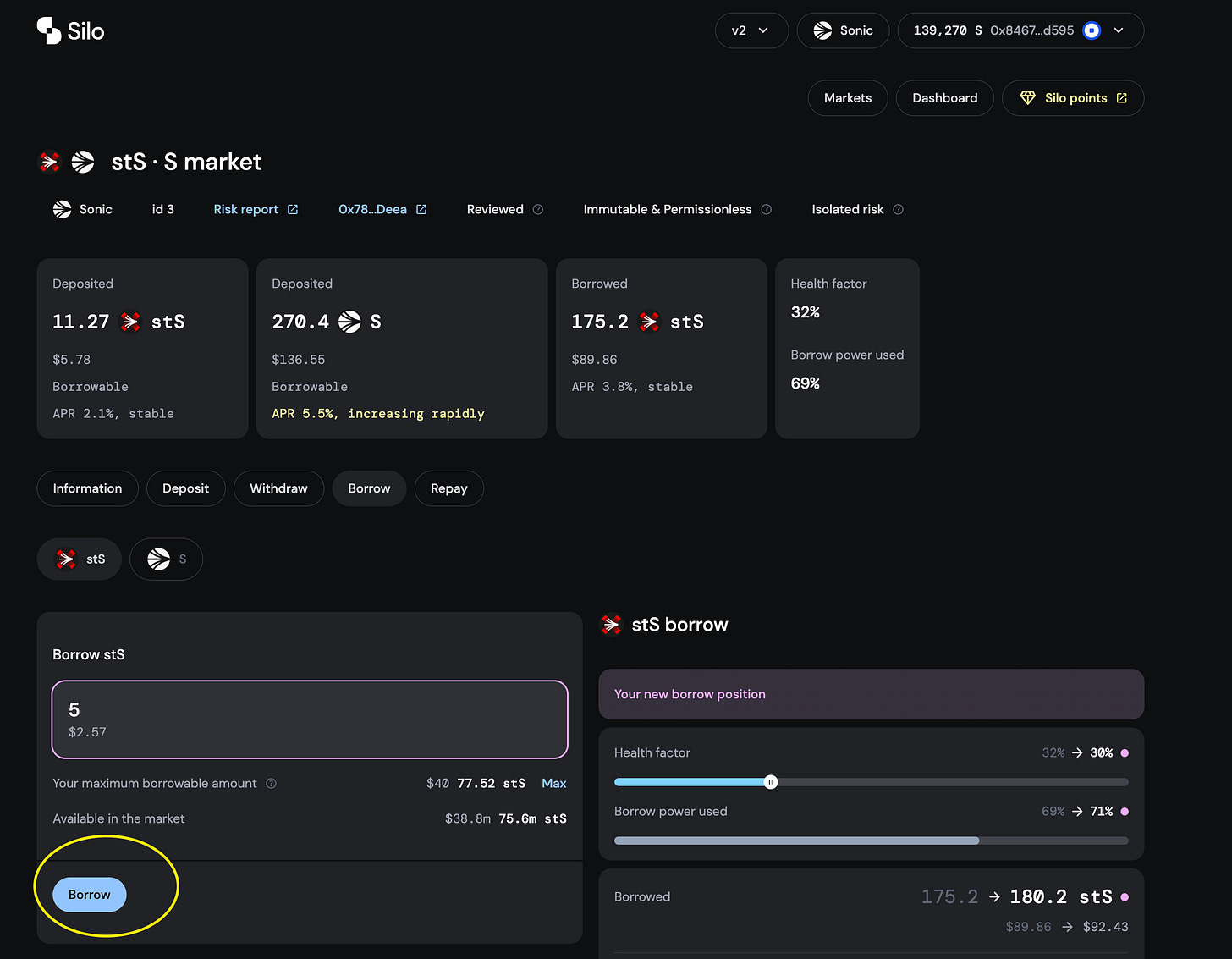The image size is (1232, 959).
Task: Click the Immutable & Permissionless label
Action: pos(668,209)
